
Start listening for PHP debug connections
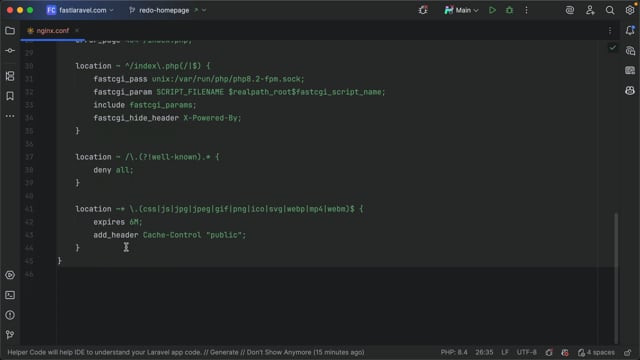pos(423,10)
